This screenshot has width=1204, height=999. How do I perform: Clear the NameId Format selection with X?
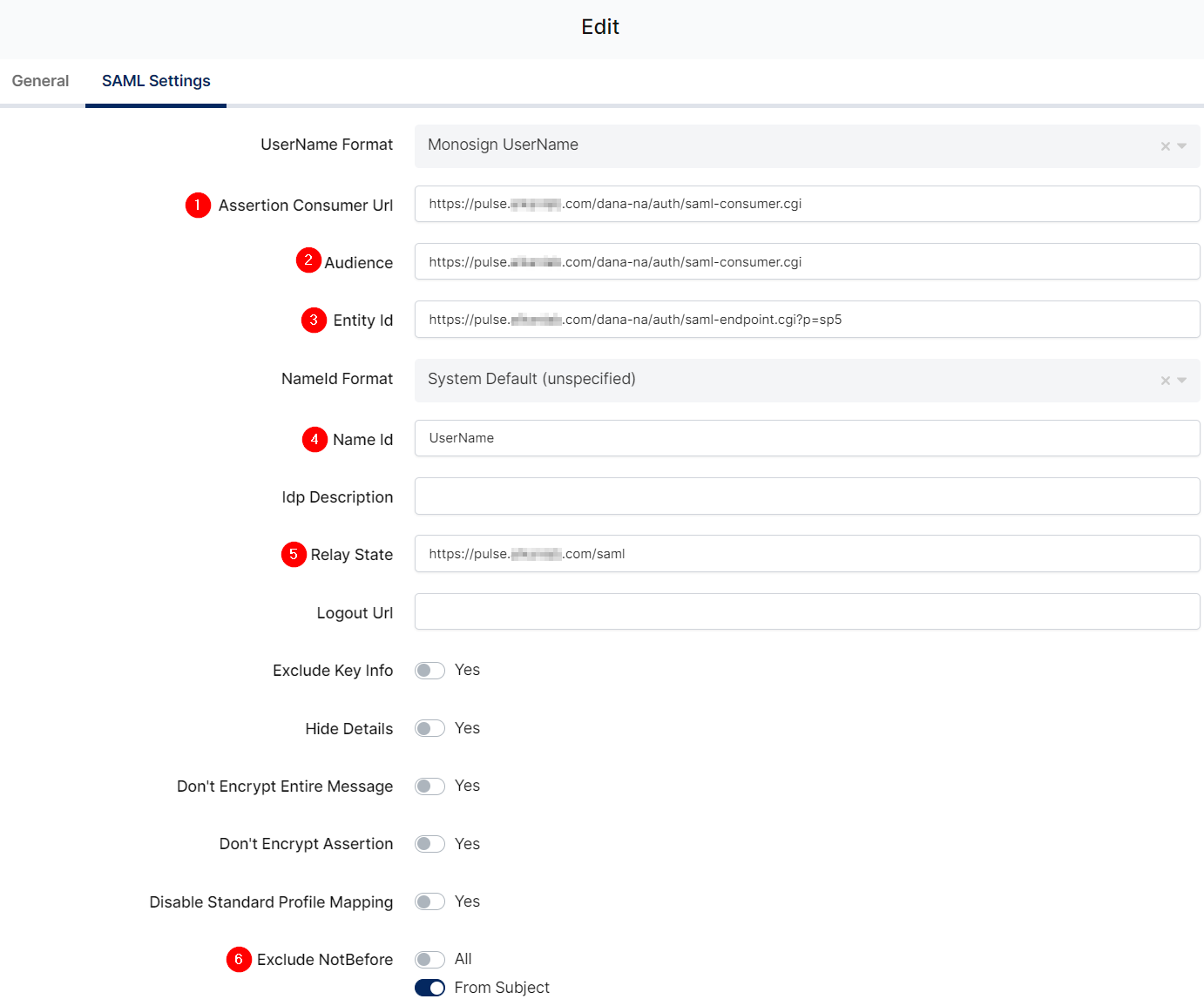click(1165, 381)
